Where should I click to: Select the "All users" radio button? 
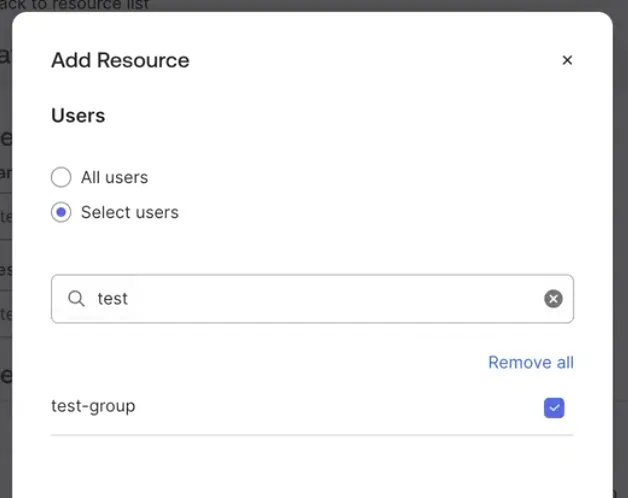coord(61,177)
